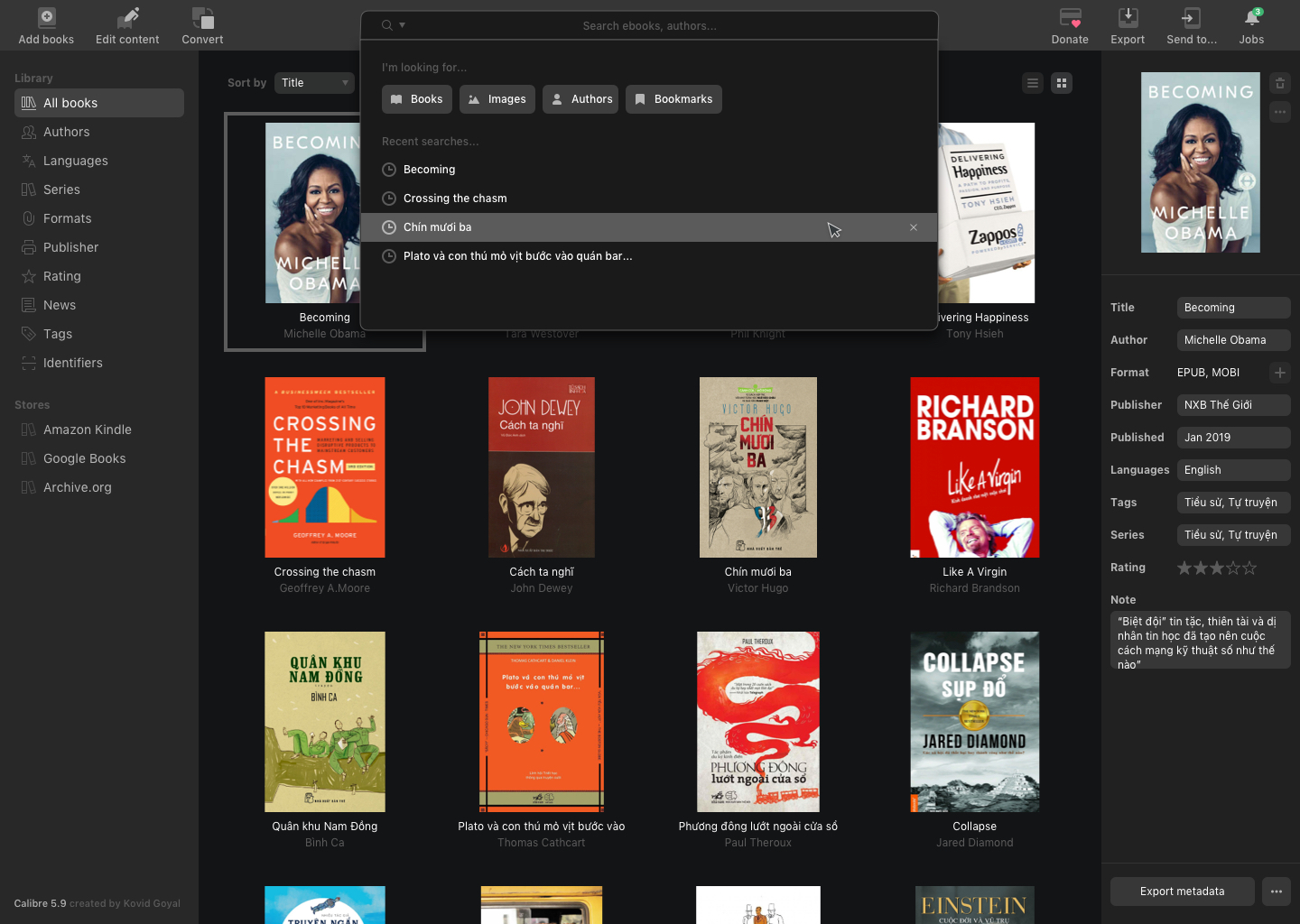This screenshot has height=924, width=1300.
Task: Open Series in the sidebar
Action: click(99, 189)
